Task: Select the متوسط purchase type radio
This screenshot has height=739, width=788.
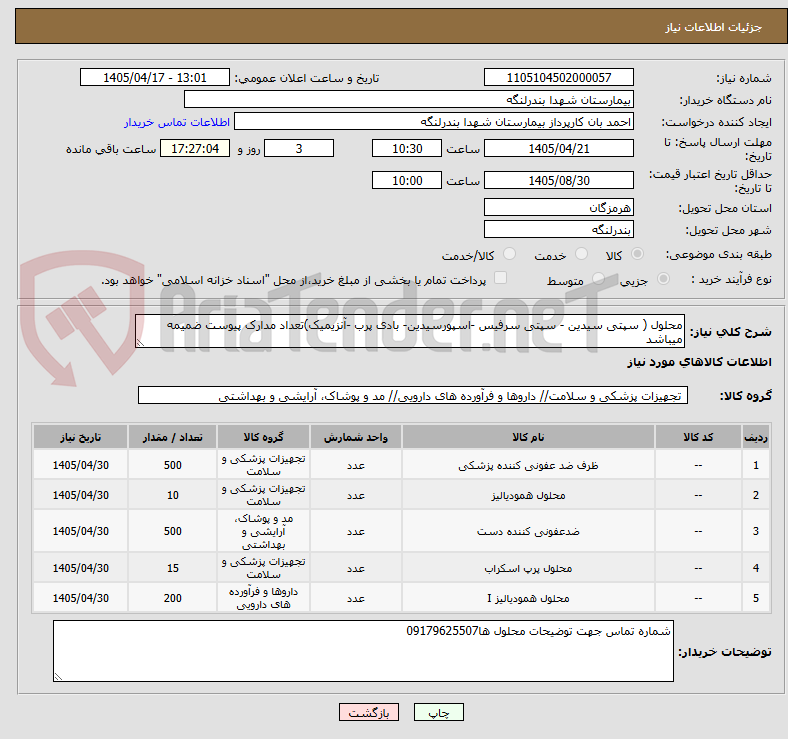Action: (598, 279)
